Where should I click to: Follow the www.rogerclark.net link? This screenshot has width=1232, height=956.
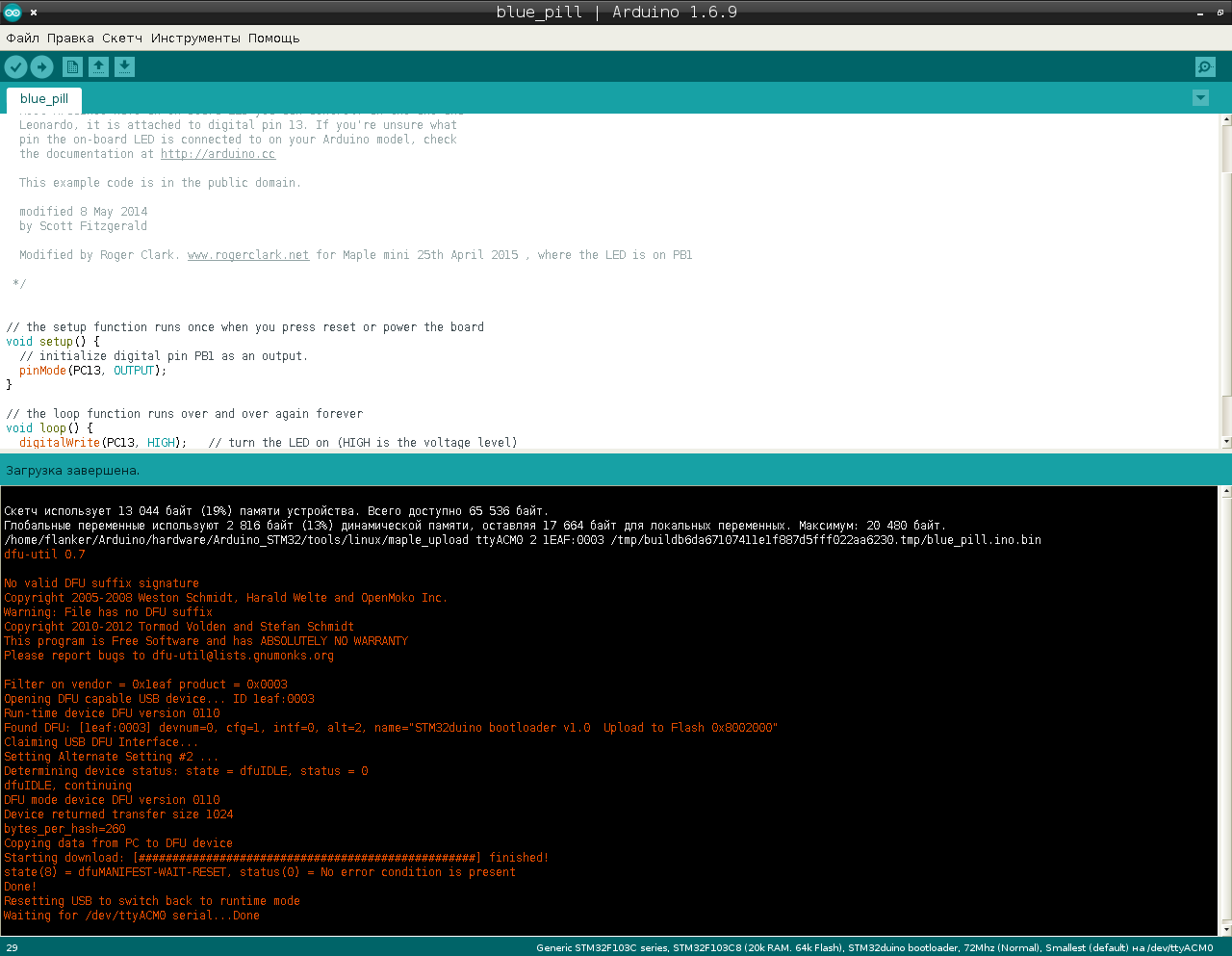pos(248,255)
